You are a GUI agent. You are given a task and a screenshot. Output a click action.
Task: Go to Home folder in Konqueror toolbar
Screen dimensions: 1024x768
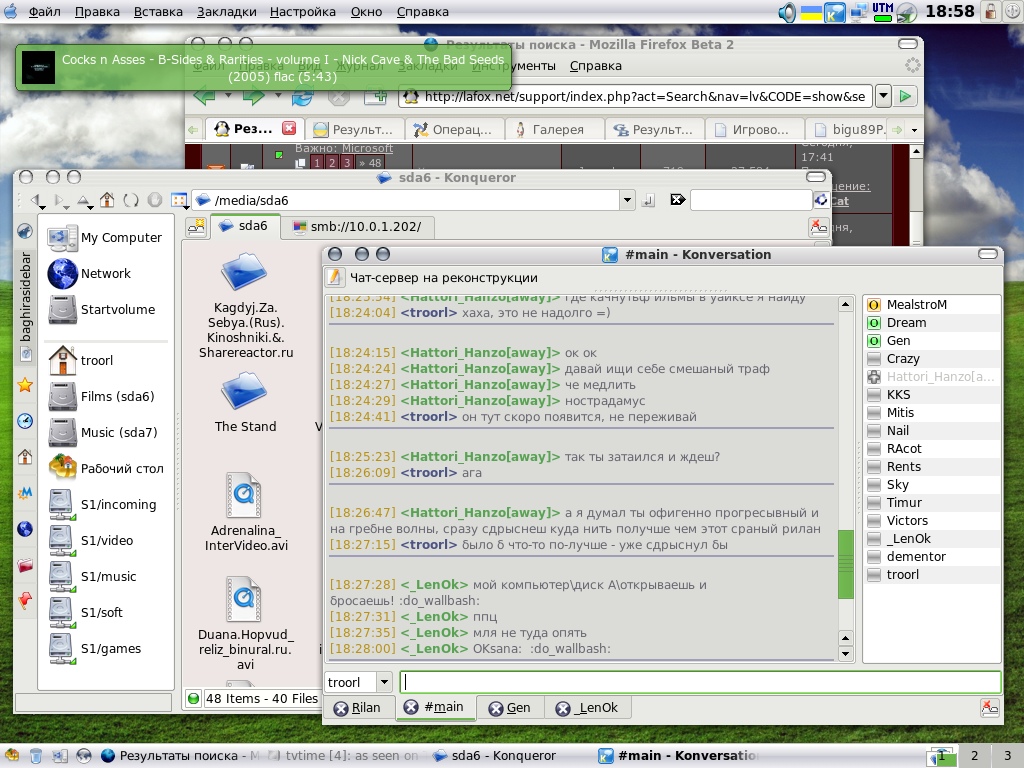tap(106, 200)
